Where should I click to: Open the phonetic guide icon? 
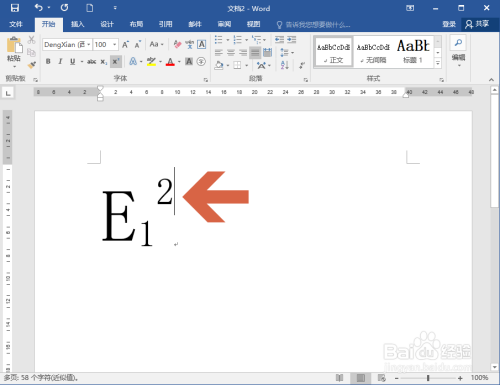point(189,44)
